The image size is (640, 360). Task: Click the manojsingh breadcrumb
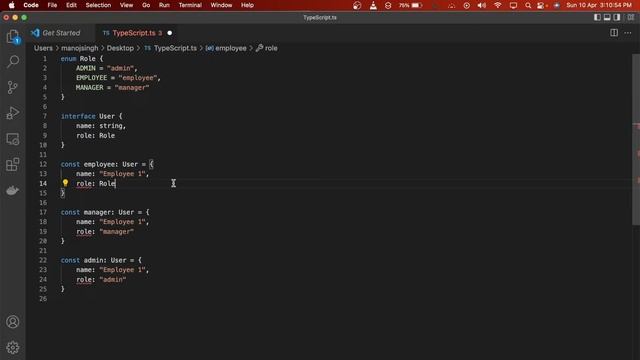80,48
